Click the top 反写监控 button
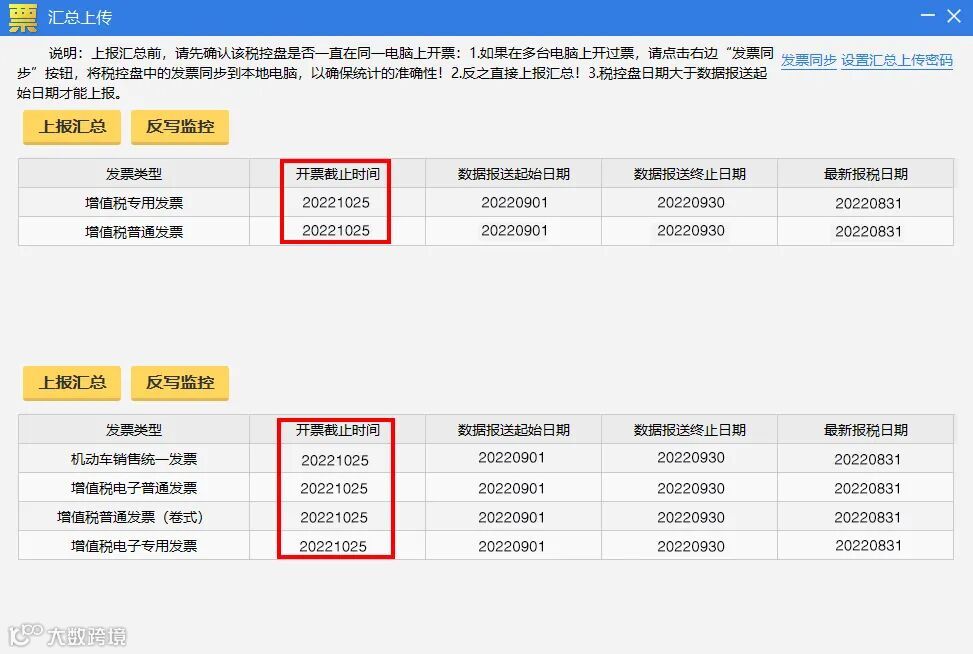The width and height of the screenshot is (973, 654). pyautogui.click(x=180, y=127)
